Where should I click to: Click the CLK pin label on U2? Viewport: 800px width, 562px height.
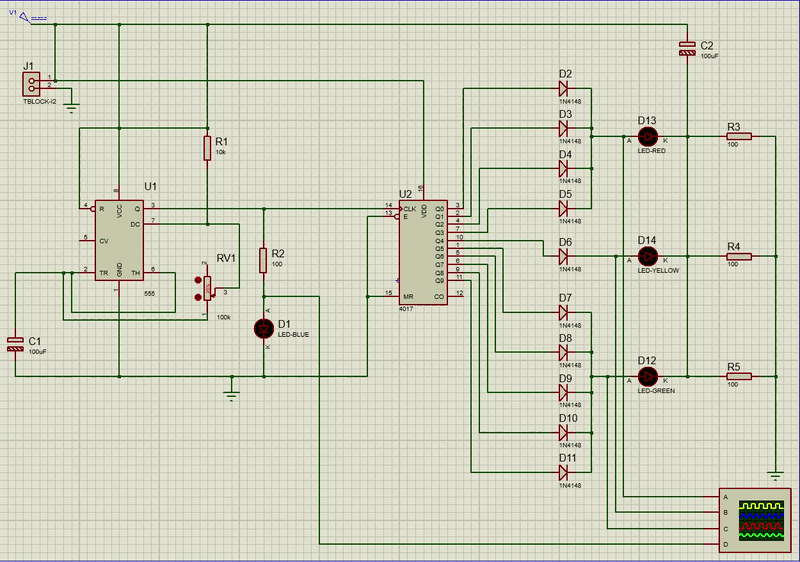point(410,209)
